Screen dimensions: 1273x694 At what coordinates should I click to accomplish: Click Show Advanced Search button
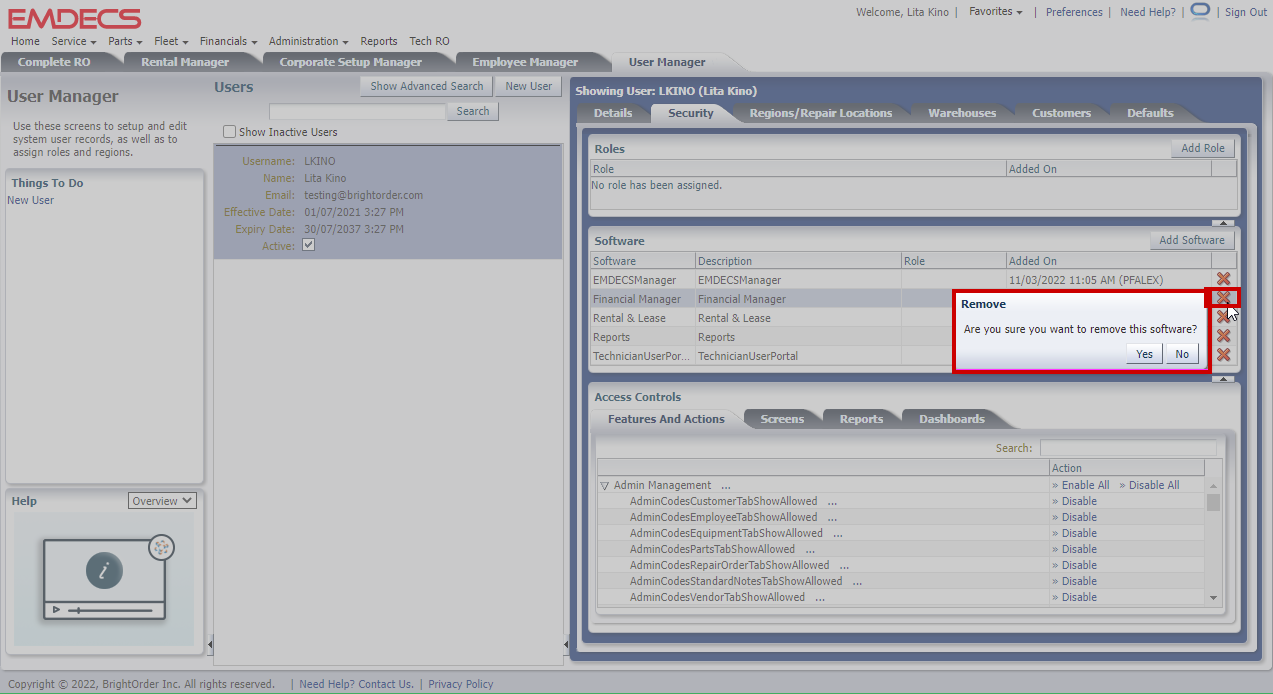[427, 86]
